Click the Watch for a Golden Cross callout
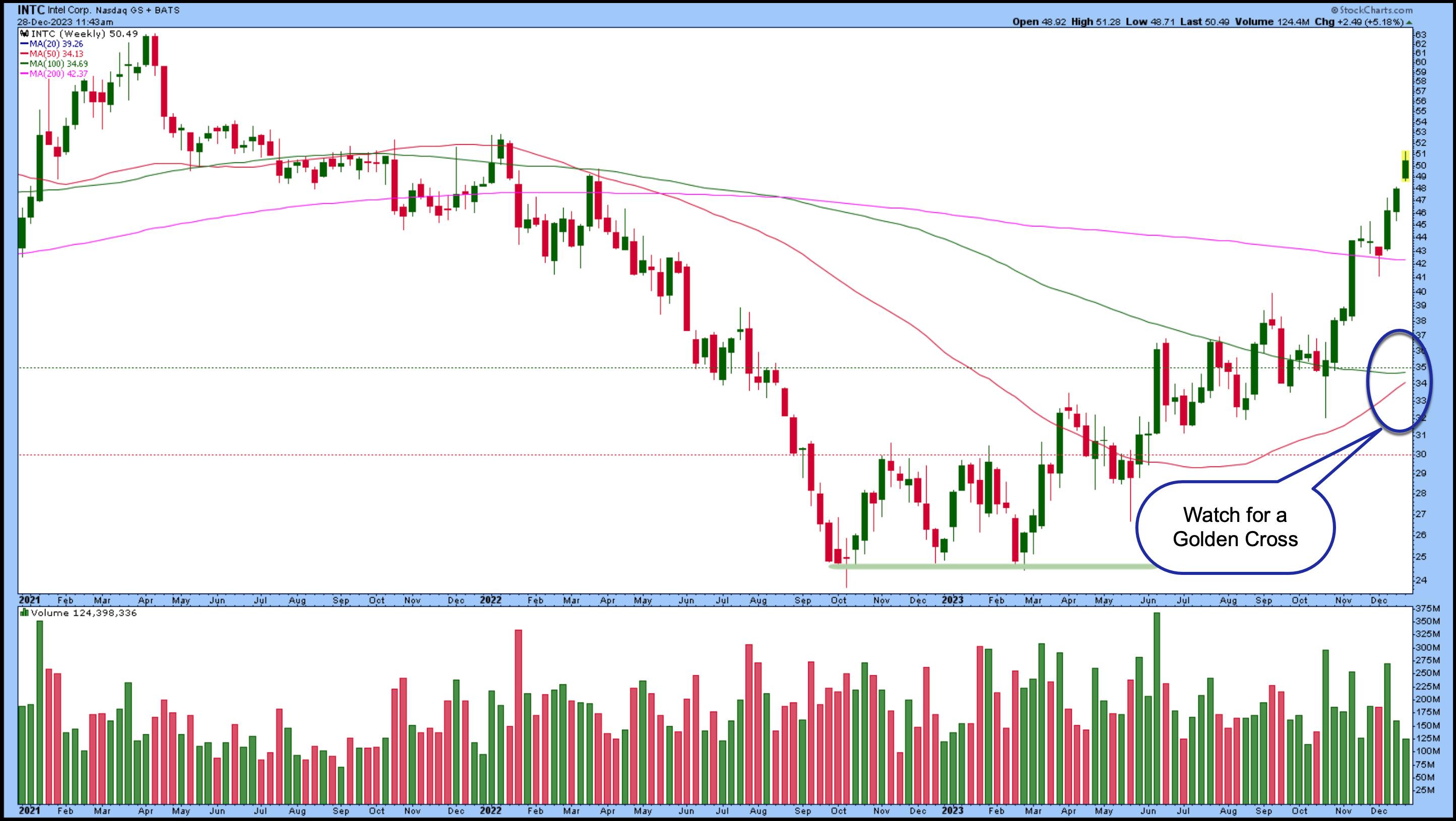1456x821 pixels. (x=1235, y=527)
